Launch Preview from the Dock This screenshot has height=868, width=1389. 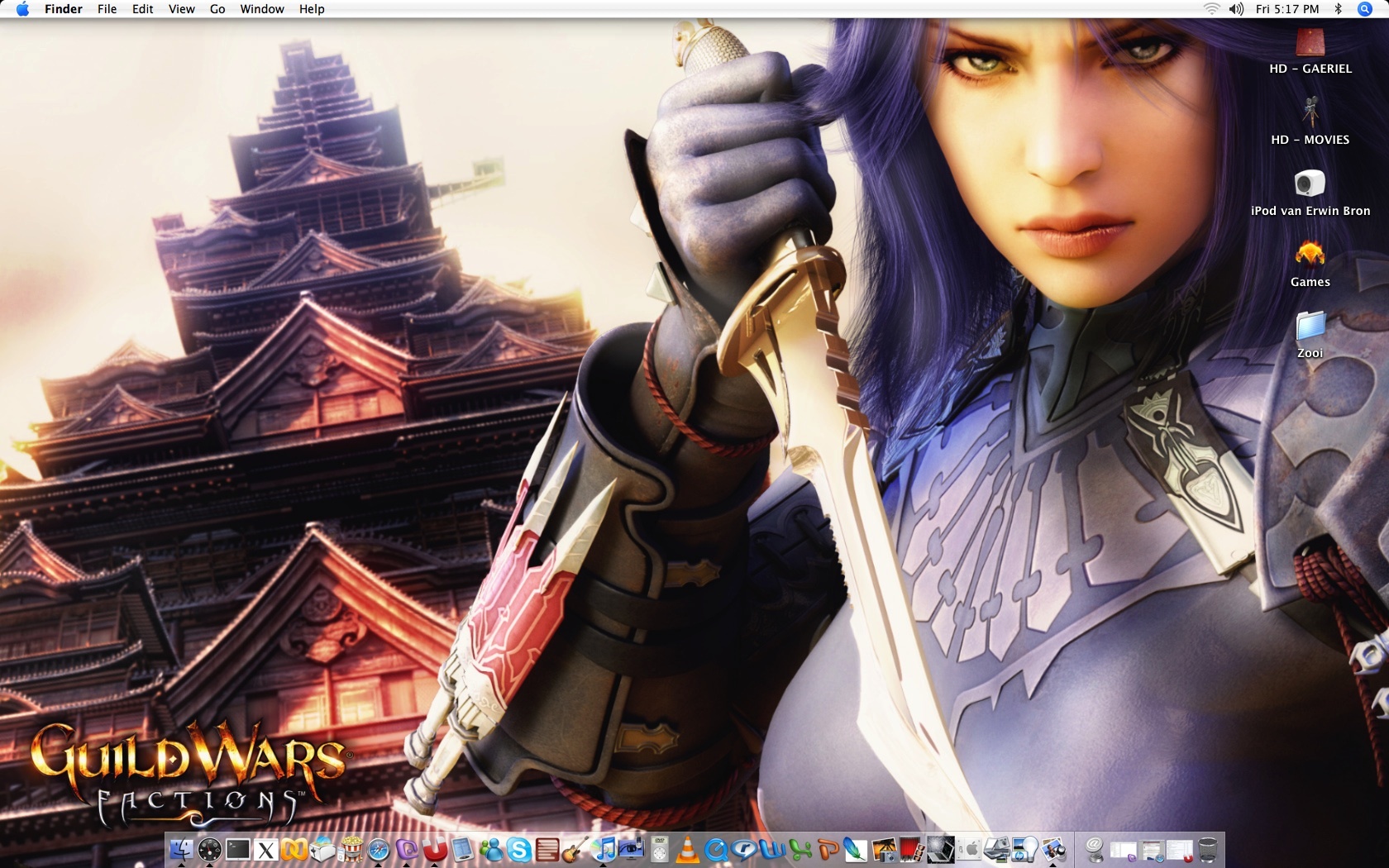[1053, 849]
